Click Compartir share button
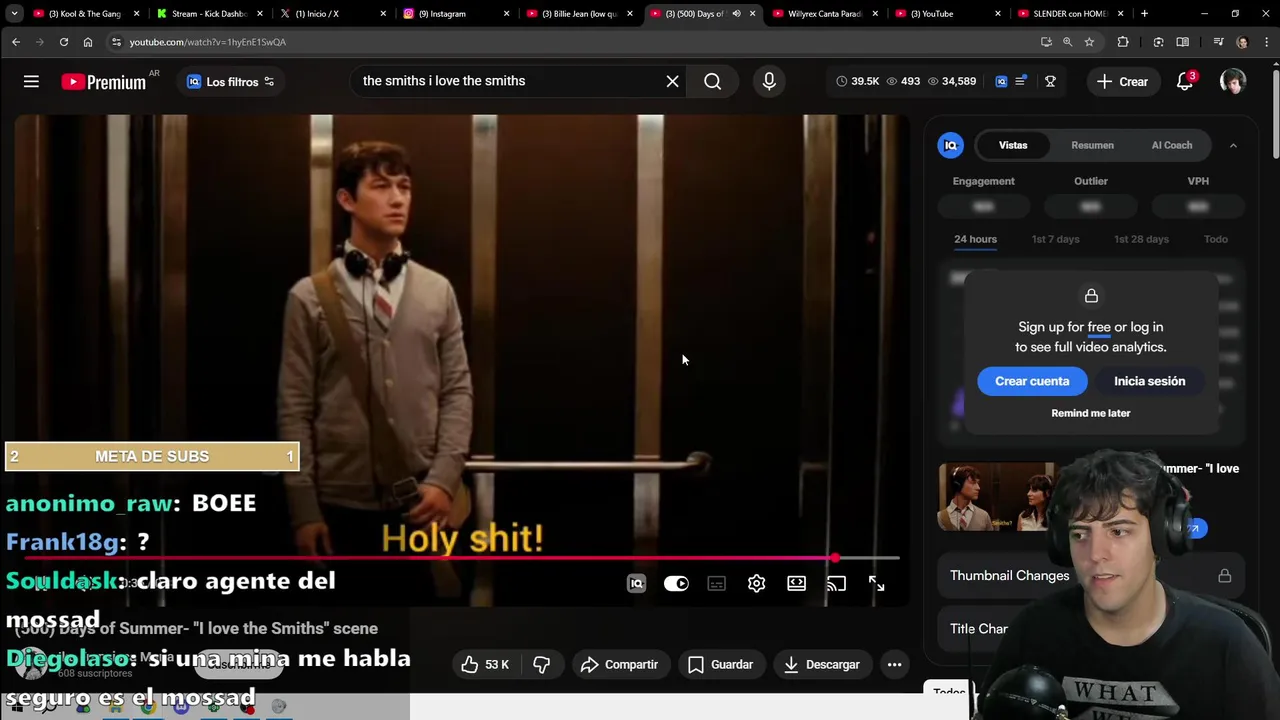 click(619, 664)
